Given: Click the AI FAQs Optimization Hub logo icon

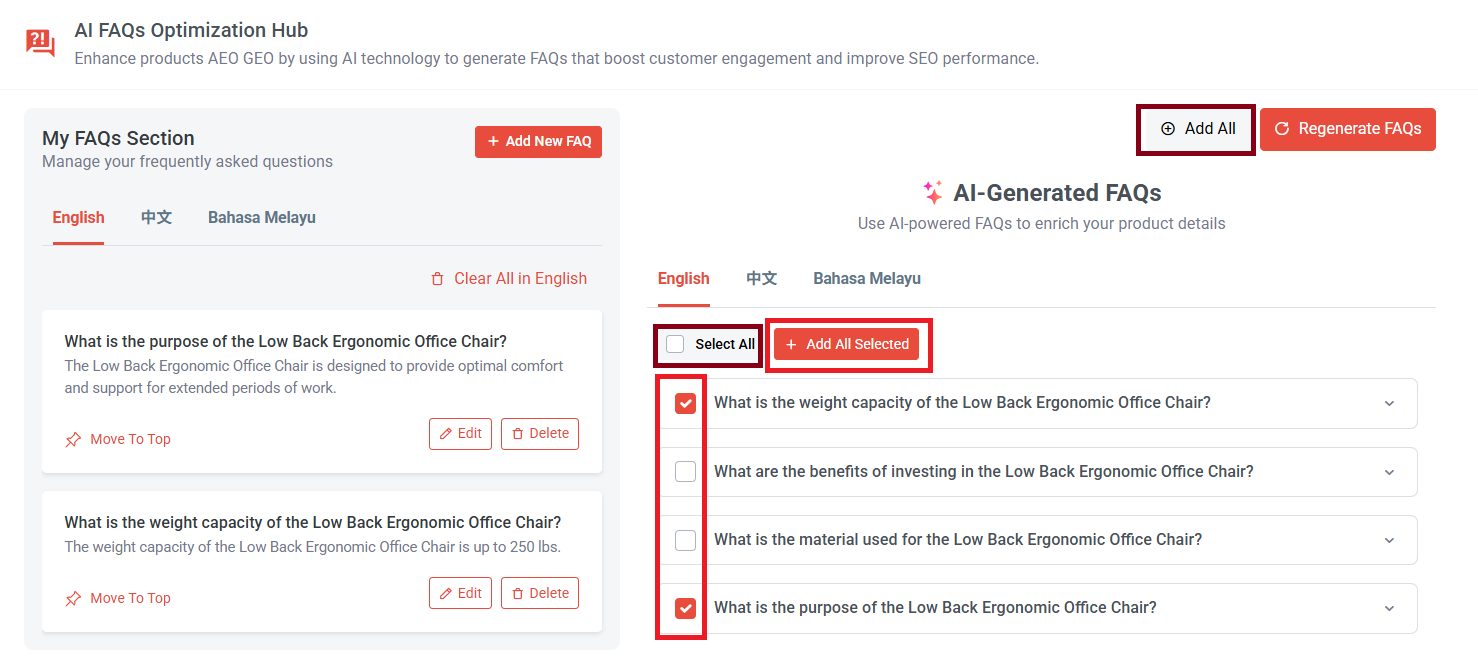Looking at the screenshot, I should 39,42.
